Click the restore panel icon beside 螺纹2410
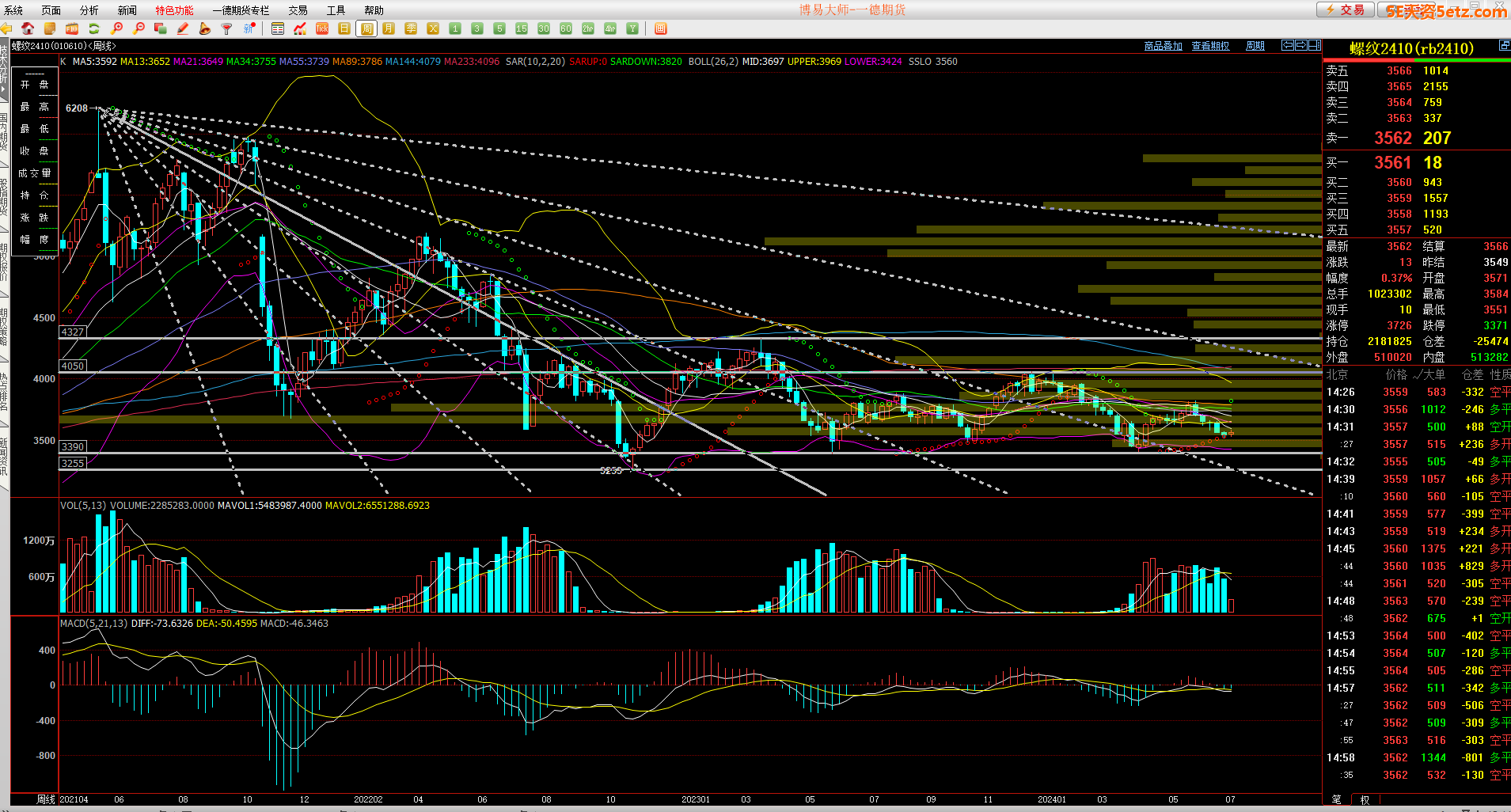1511x812 pixels. 1505,46
